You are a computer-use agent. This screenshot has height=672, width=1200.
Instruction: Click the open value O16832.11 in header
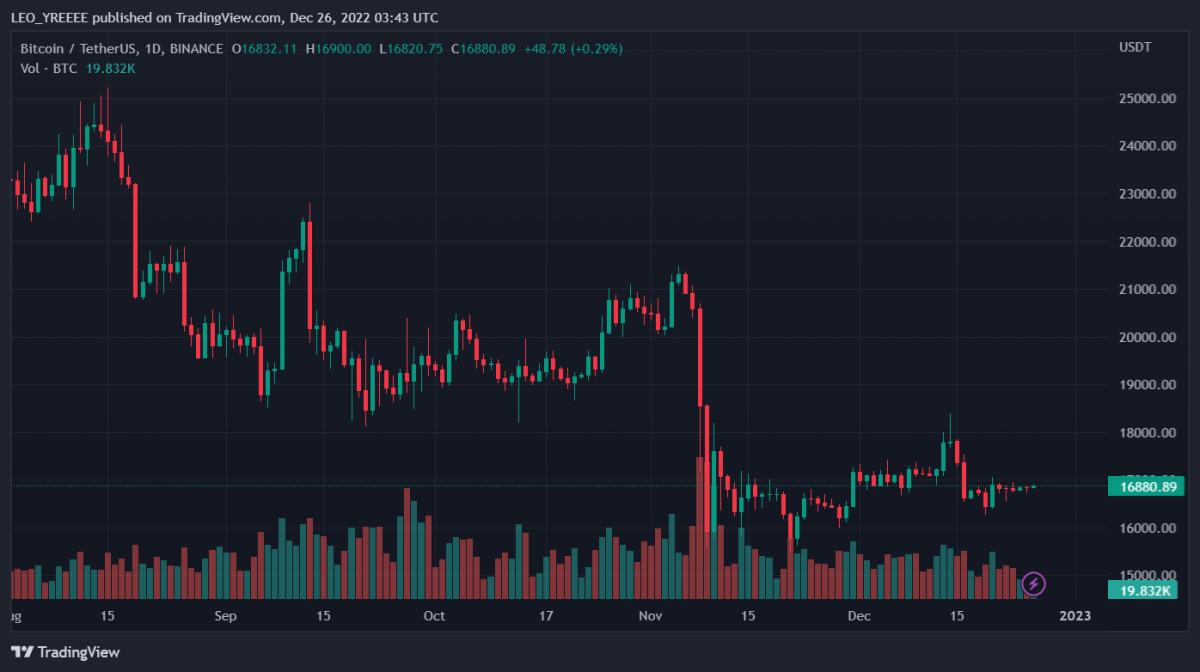pos(264,48)
